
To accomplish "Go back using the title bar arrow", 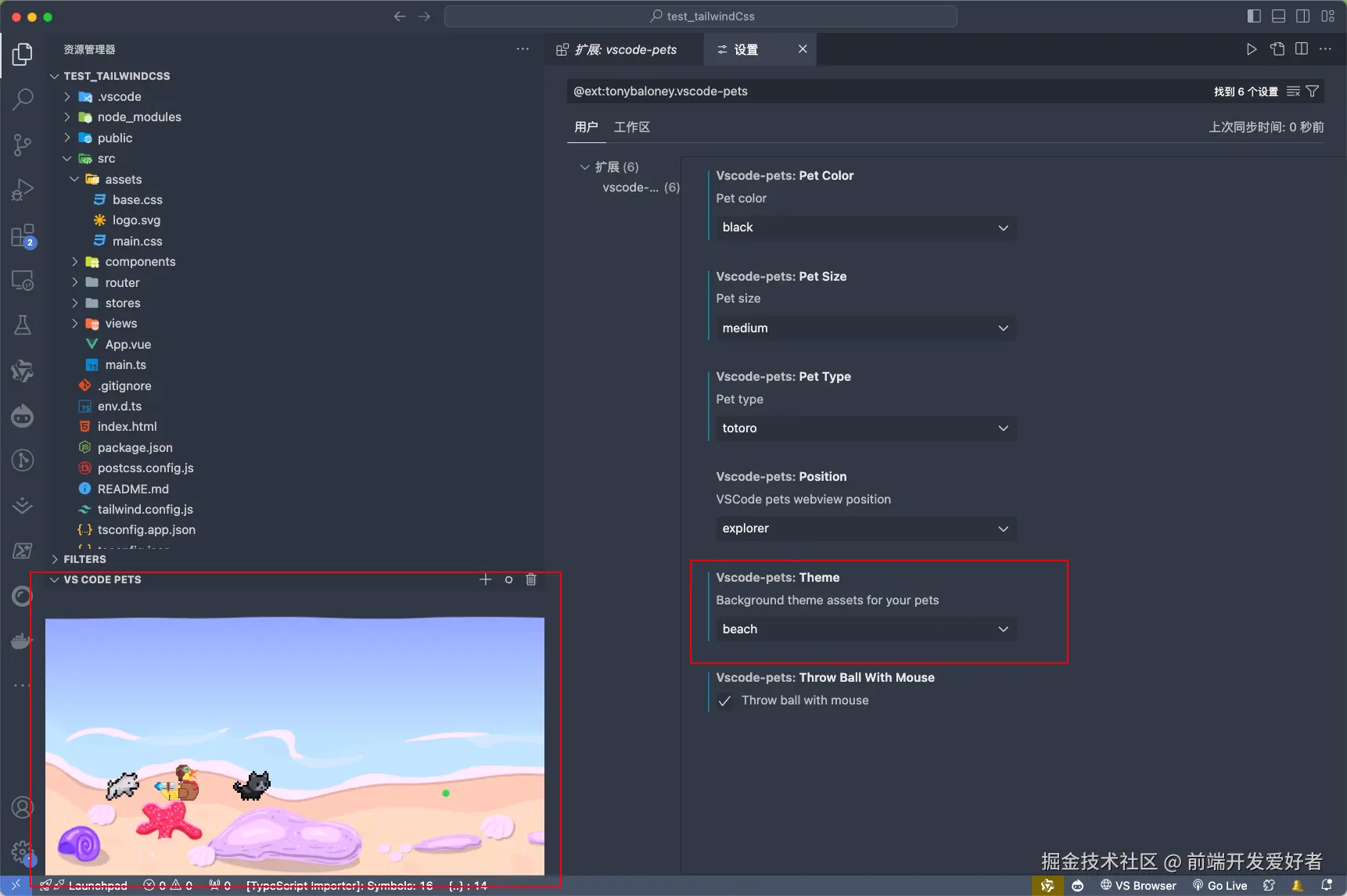I will click(400, 16).
